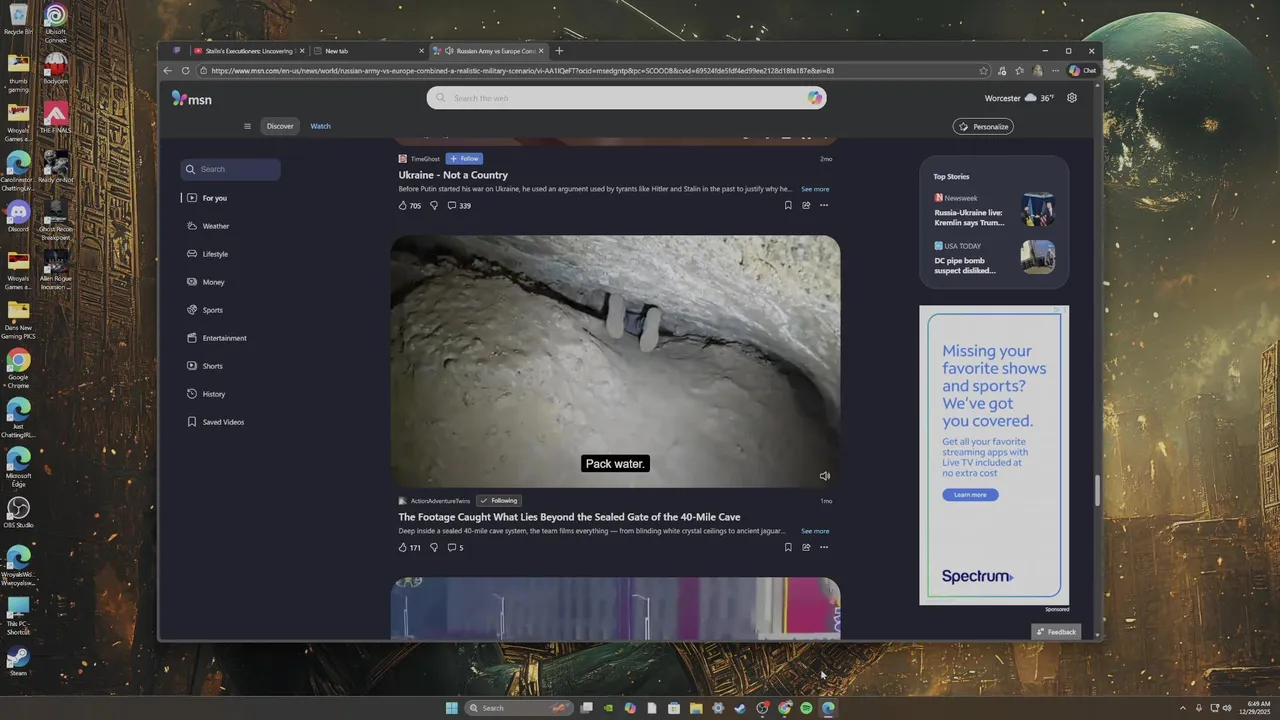Open Spotify from the taskbar
The height and width of the screenshot is (720, 1280).
click(806, 708)
